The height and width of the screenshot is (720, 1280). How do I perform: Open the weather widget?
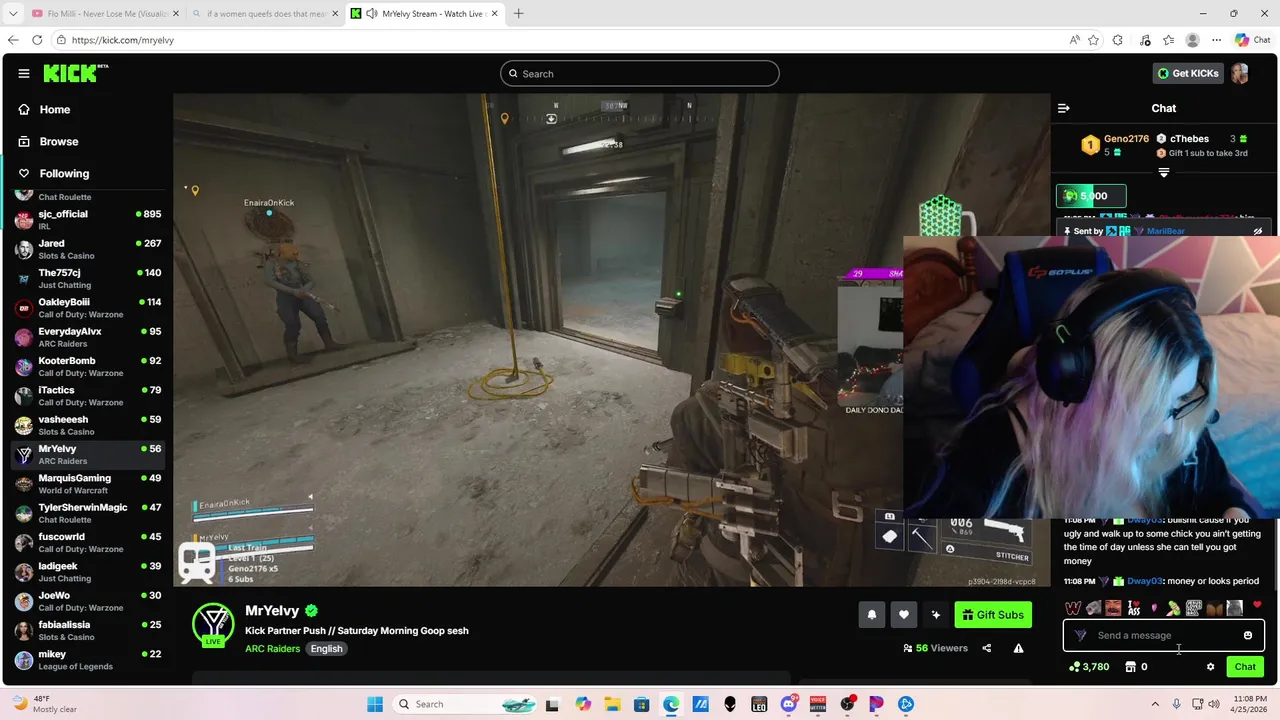tap(42, 704)
